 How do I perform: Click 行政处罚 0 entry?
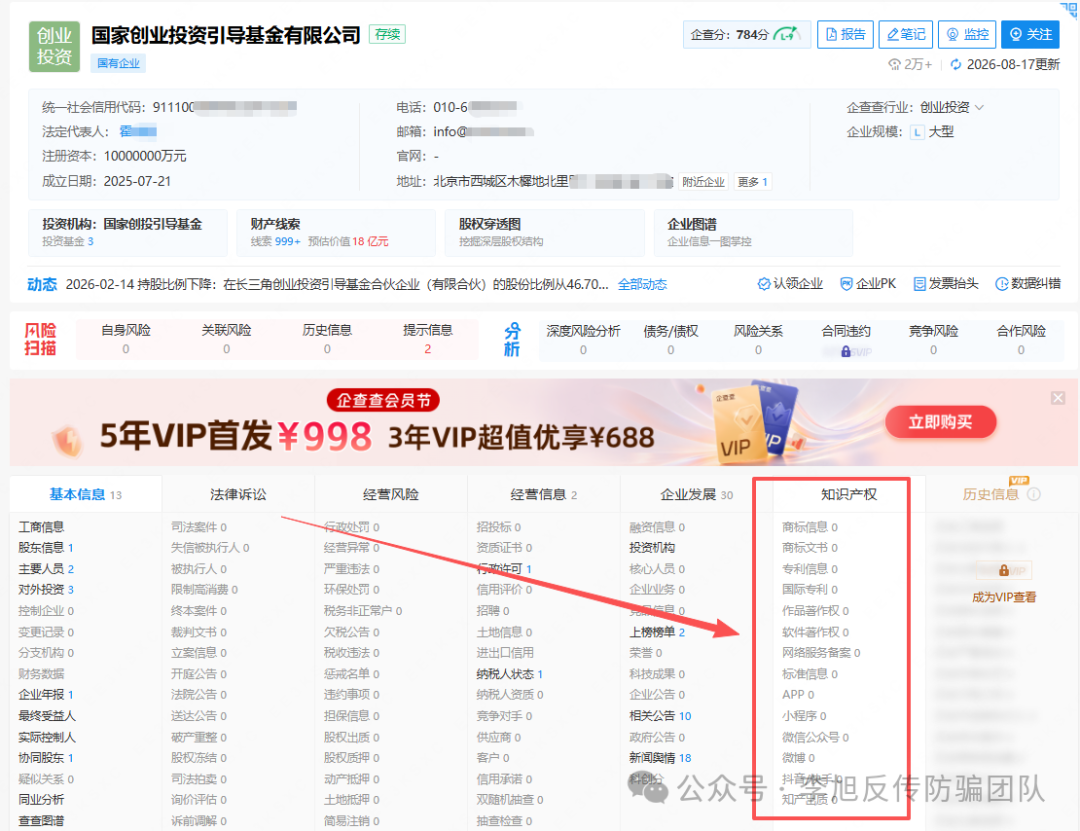click(351, 527)
